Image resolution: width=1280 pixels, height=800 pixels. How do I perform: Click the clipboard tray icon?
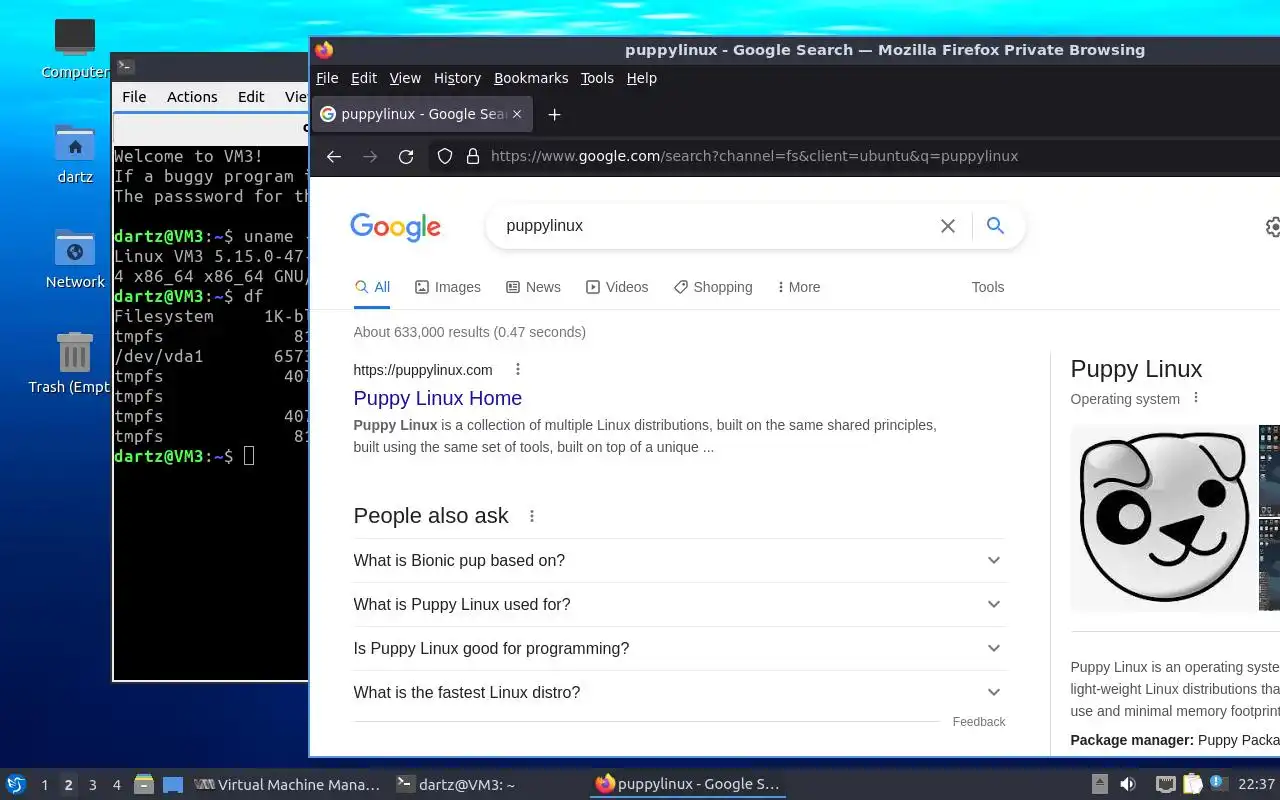pos(1192,784)
